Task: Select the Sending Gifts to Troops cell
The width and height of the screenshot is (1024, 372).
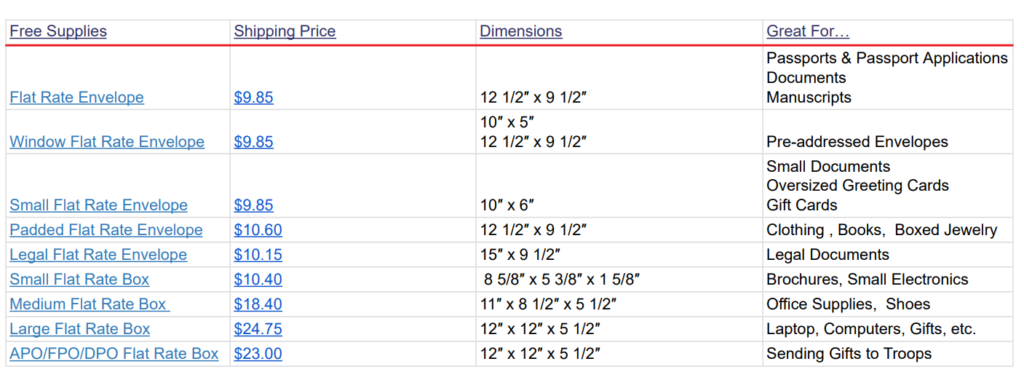Action: point(849,354)
